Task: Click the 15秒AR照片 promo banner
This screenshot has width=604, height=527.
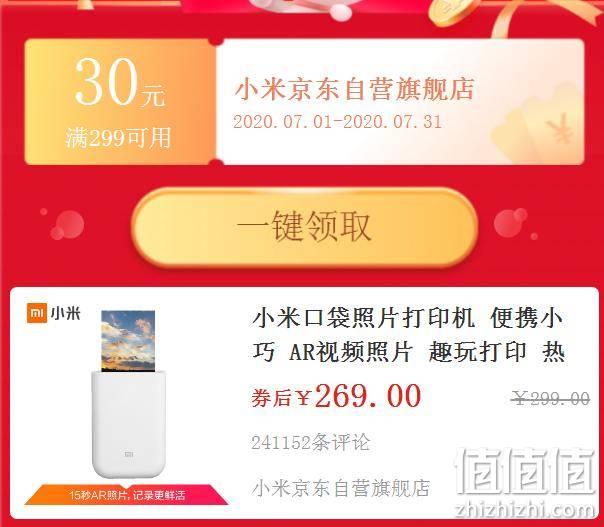Action: click(x=127, y=495)
